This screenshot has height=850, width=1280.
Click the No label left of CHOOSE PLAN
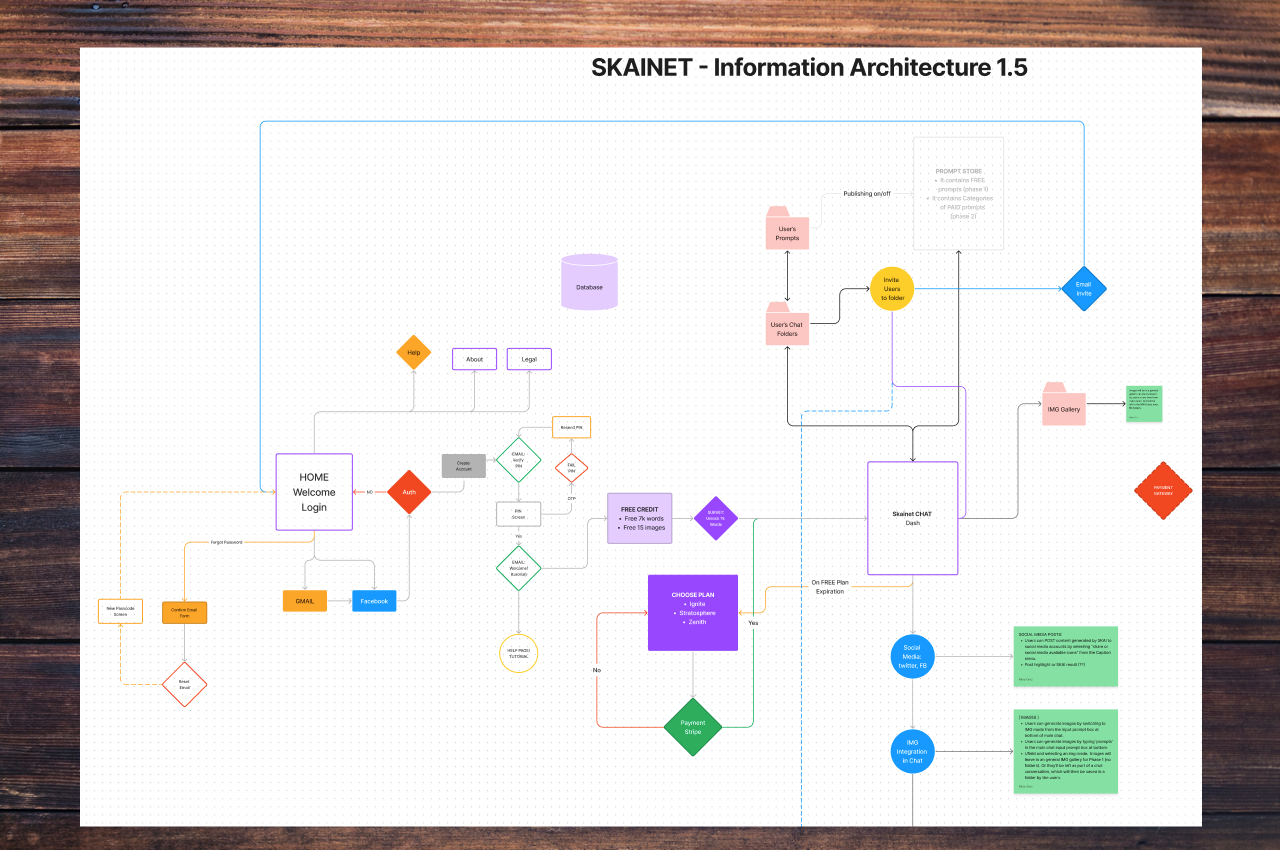pyautogui.click(x=597, y=670)
